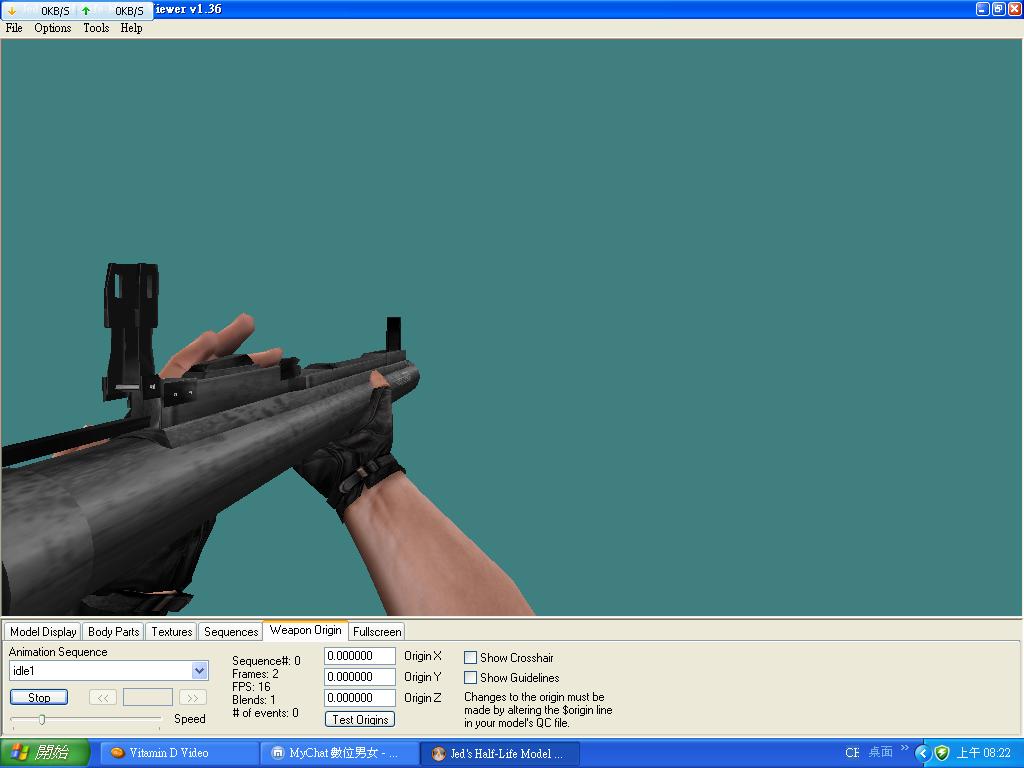This screenshot has height=768, width=1024.
Task: Minimize the model viewer window
Action: point(982,8)
